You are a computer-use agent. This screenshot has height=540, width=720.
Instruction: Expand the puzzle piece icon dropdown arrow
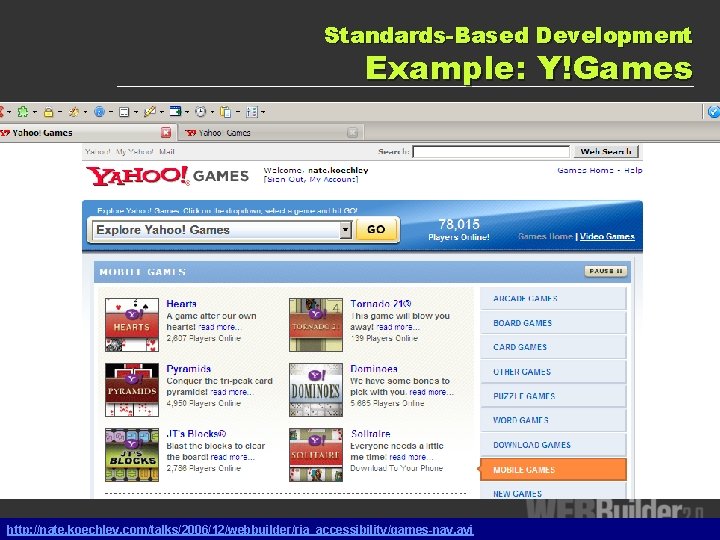[x=34, y=112]
